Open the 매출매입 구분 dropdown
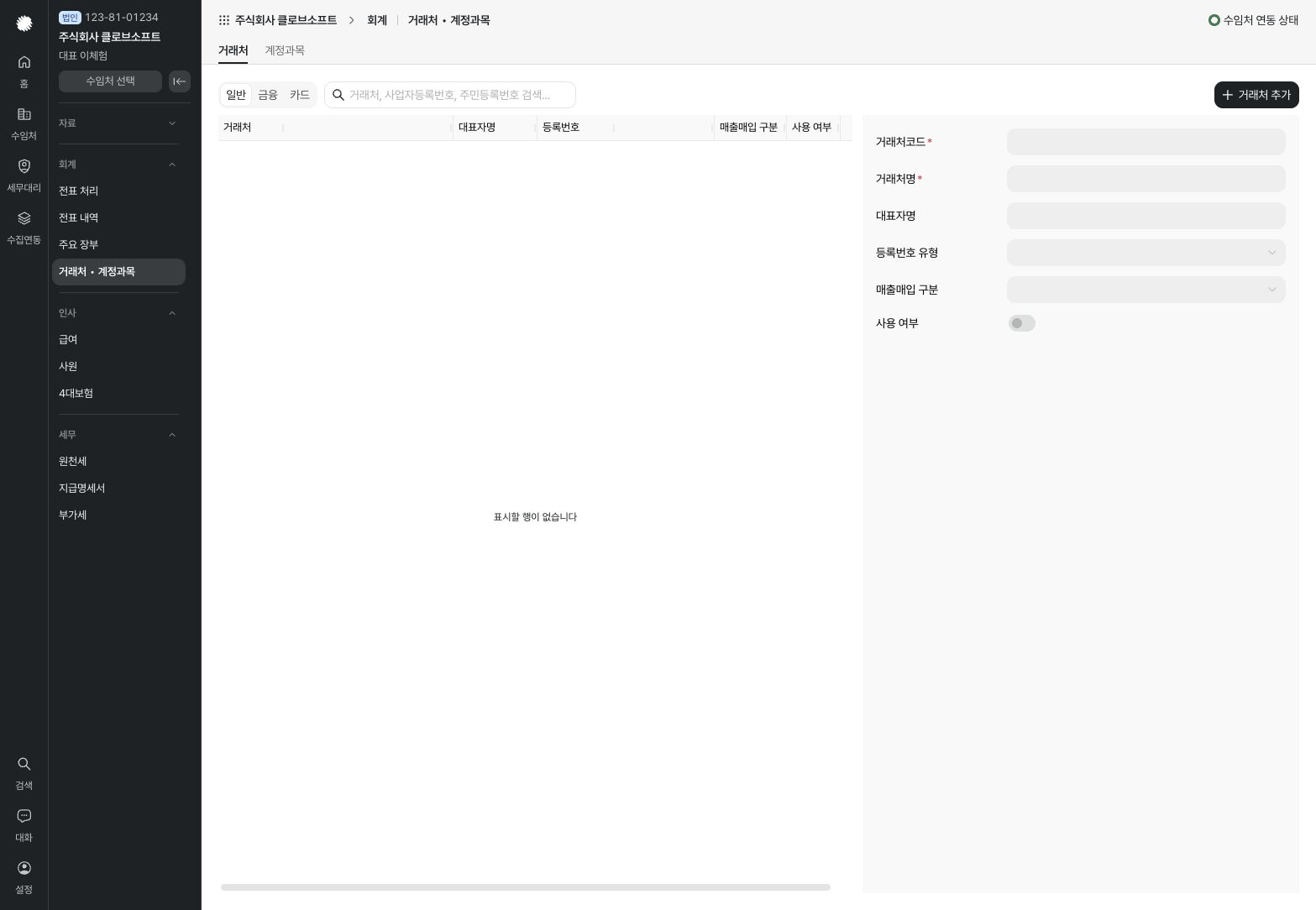Image resolution: width=1316 pixels, height=910 pixels. tap(1146, 290)
